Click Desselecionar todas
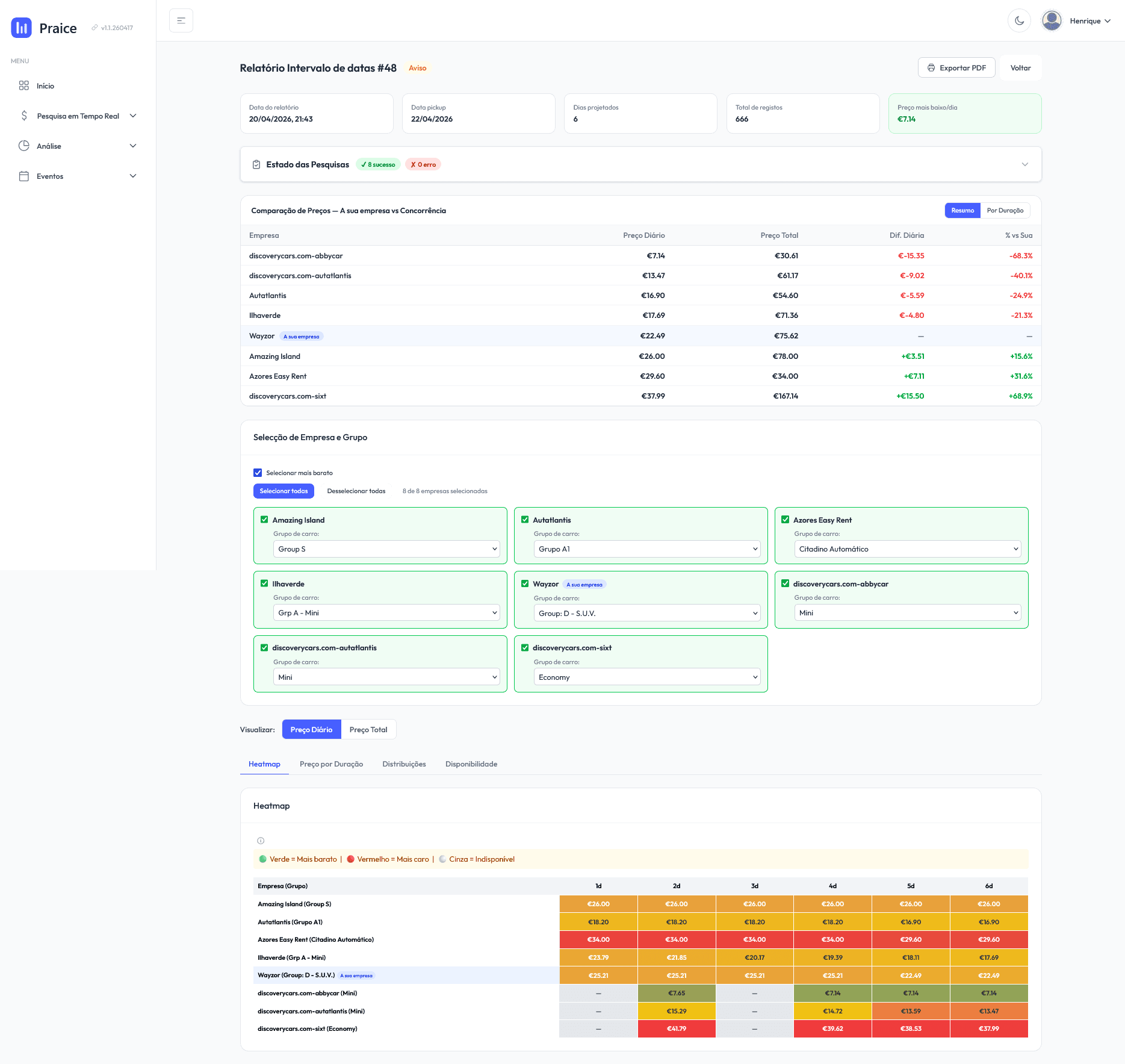This screenshot has width=1125, height=1064. pos(356,491)
